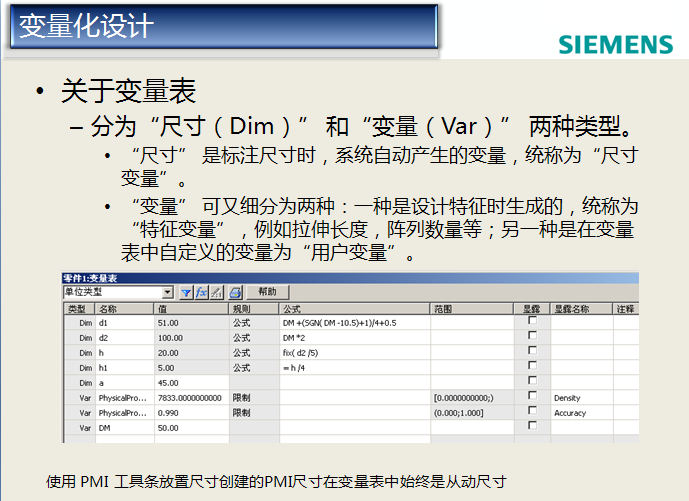689x501 pixels.
Task: Click the 值 column header
Action: 191,309
